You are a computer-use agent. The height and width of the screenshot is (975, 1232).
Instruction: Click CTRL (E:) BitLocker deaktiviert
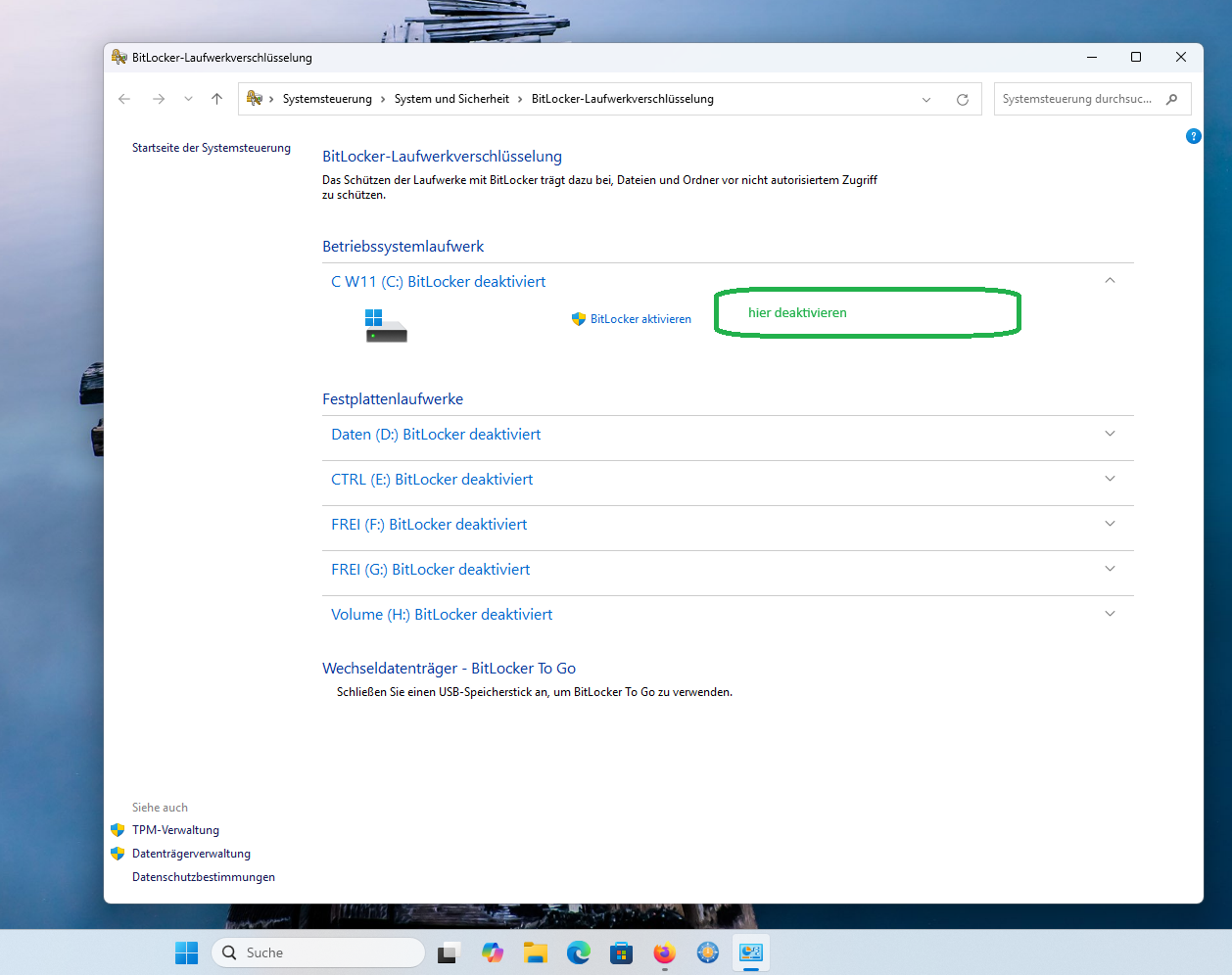pyautogui.click(x=432, y=480)
